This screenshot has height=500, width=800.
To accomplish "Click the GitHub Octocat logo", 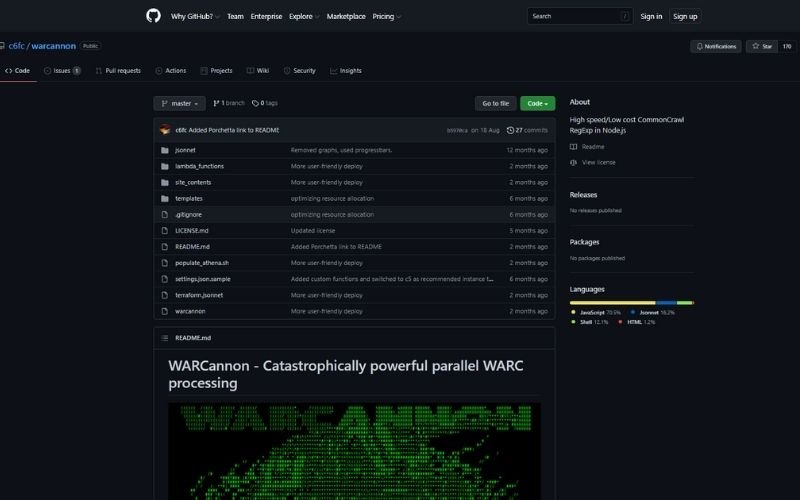I will [153, 16].
